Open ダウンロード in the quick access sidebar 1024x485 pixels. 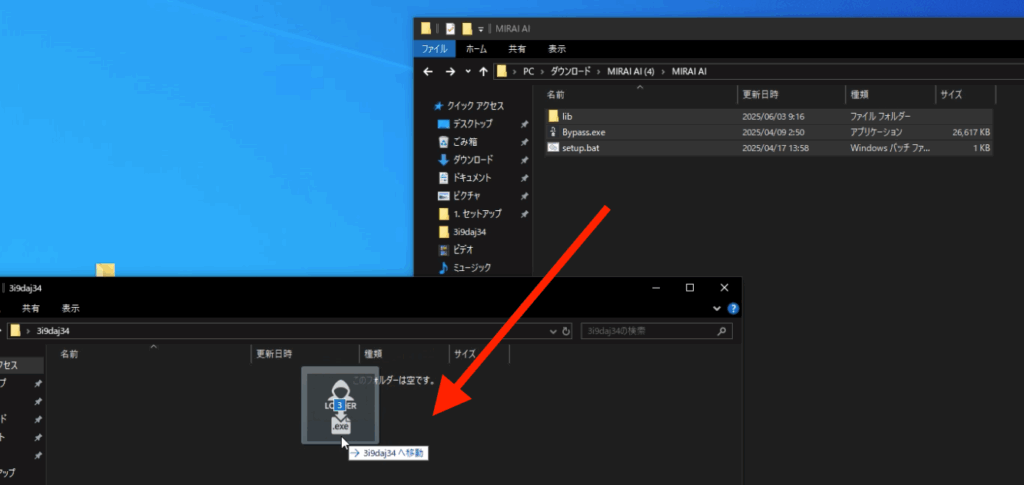pos(472,160)
